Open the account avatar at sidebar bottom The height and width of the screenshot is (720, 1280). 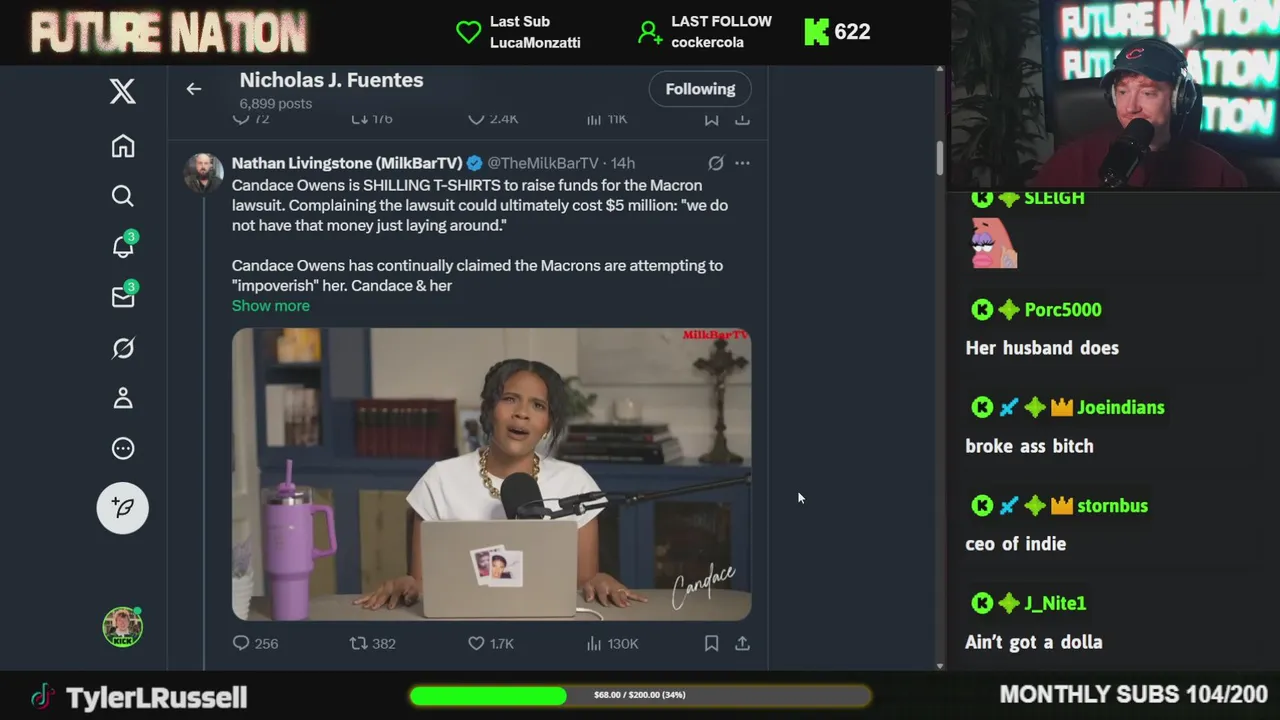point(122,627)
